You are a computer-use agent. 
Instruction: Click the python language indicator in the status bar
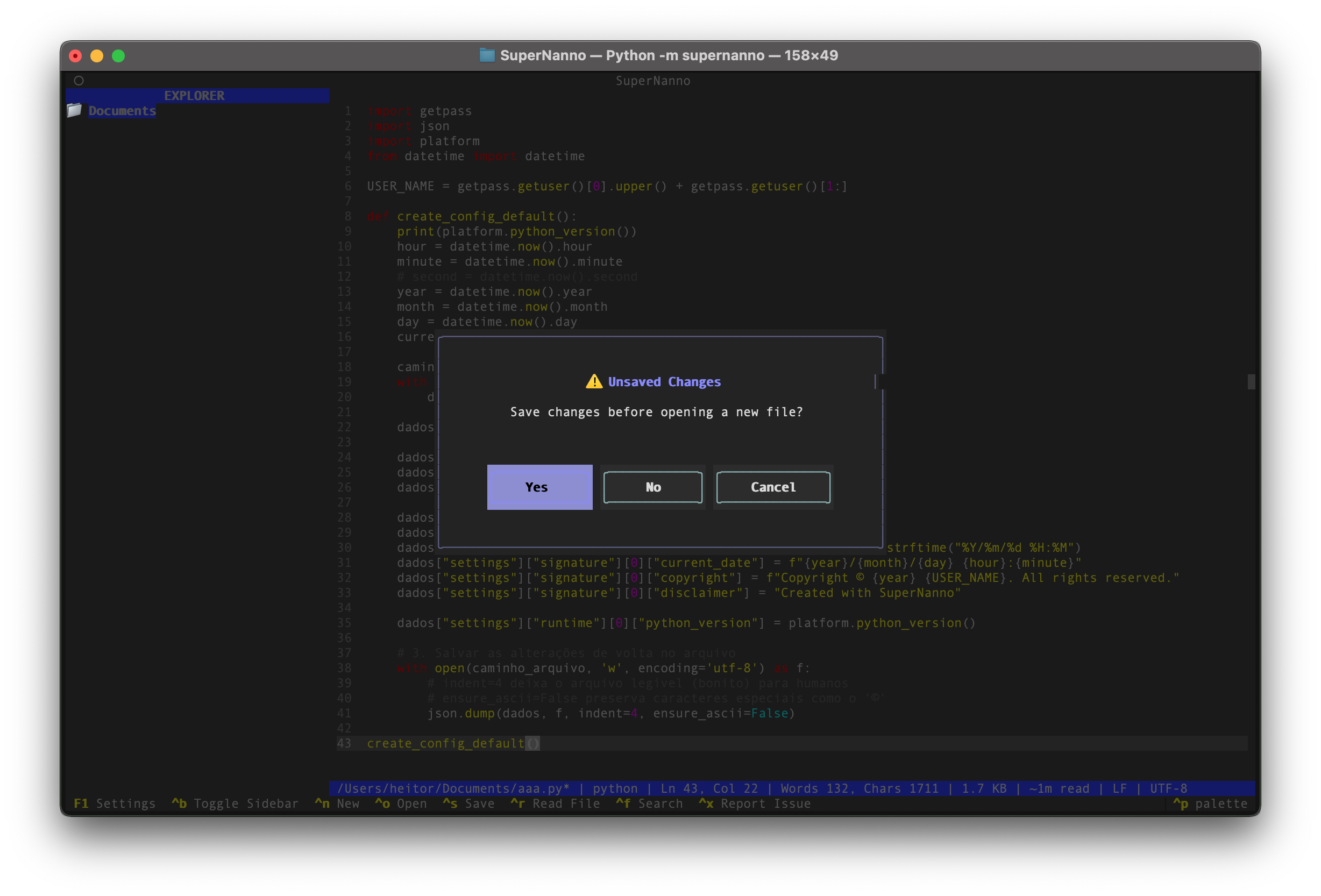[615, 788]
